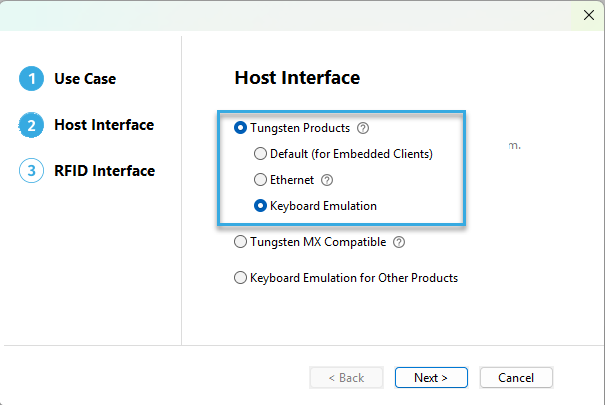Choose Default (for Embedded Clients) option
The image size is (605, 405).
pyautogui.click(x=260, y=154)
